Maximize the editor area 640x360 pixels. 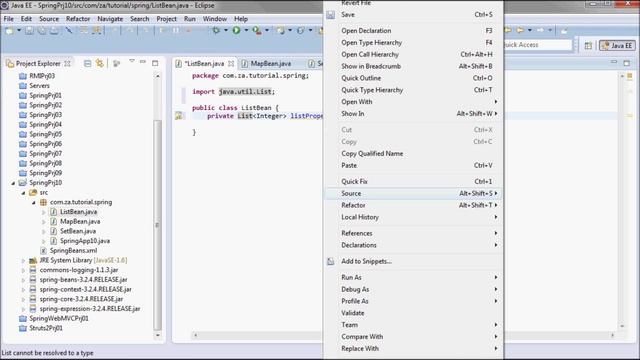point(627,63)
